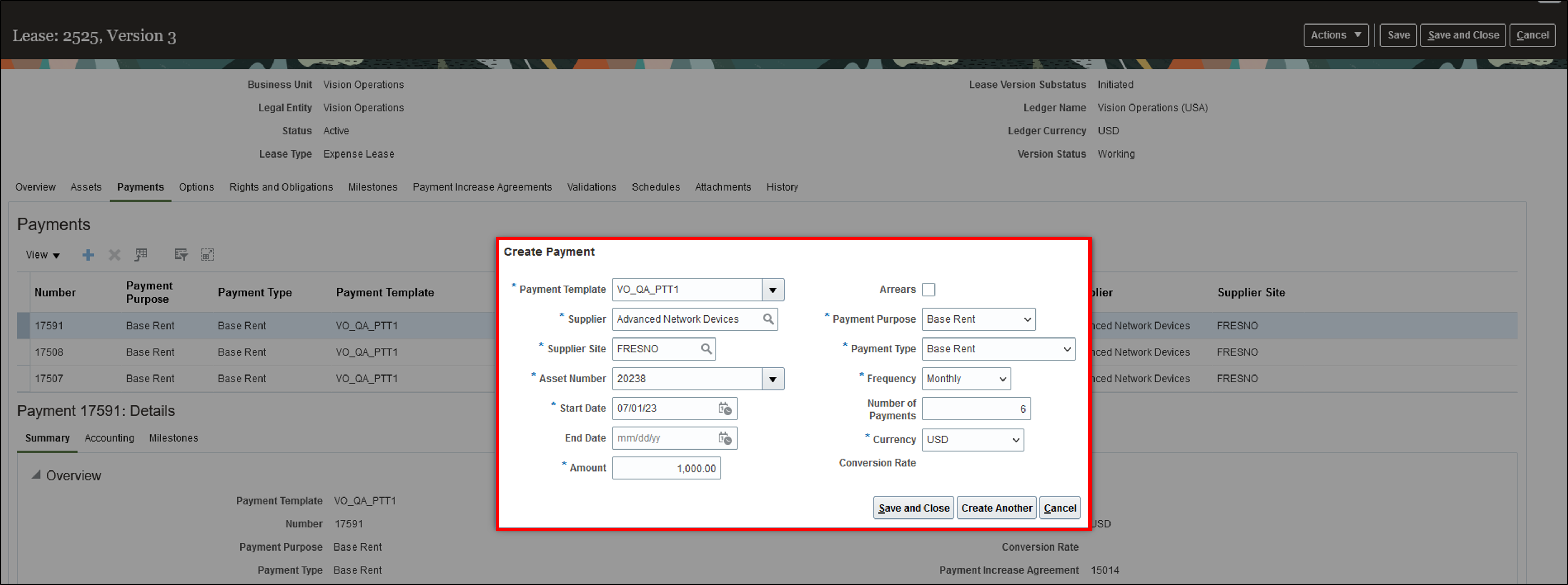1568x585 pixels.
Task: Click the detach table icon
Action: tap(208, 255)
